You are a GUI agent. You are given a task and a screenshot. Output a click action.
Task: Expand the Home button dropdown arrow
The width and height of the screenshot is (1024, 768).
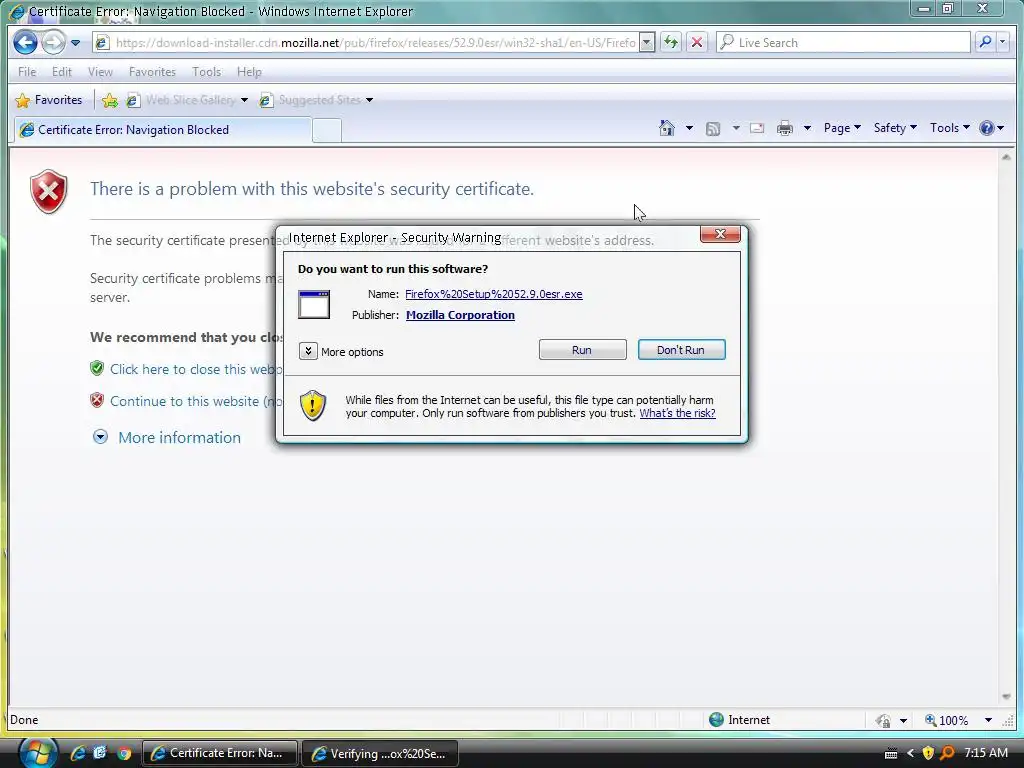coord(689,128)
